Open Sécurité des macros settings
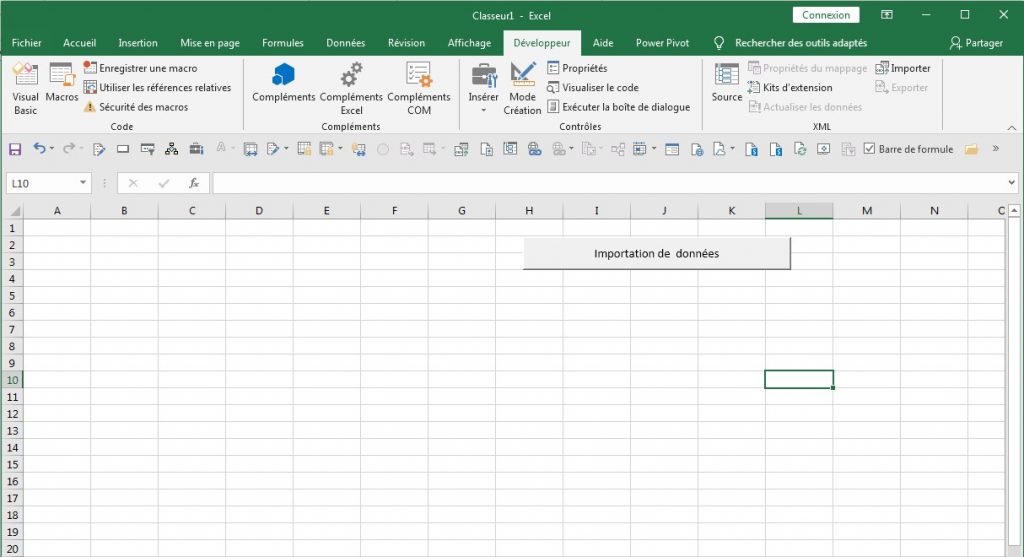 pos(136,107)
